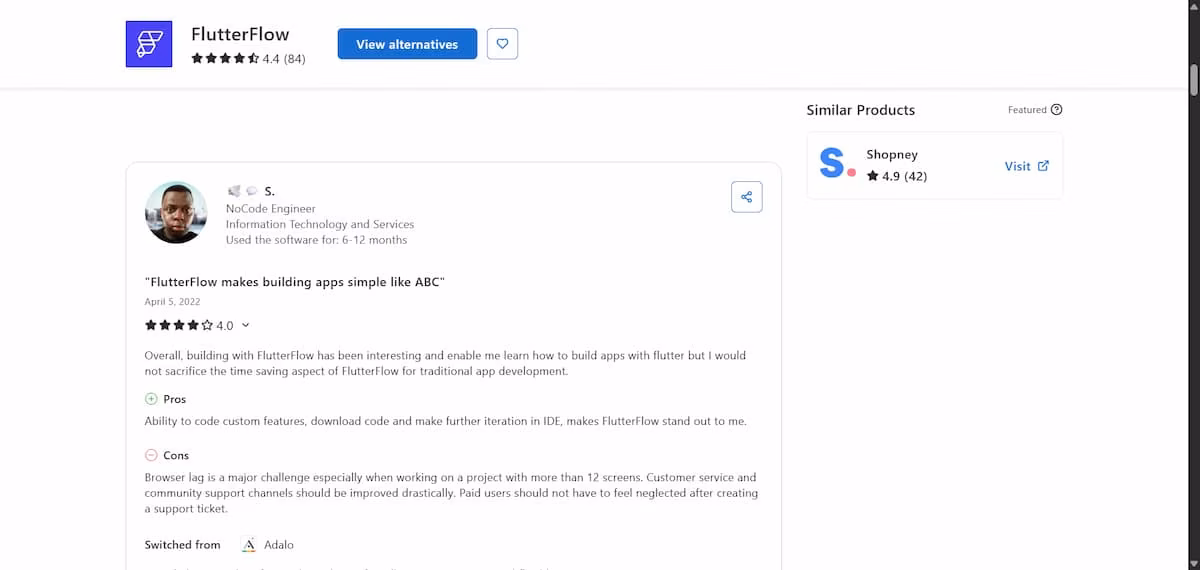Click the "Pros" heading text

click(x=175, y=399)
